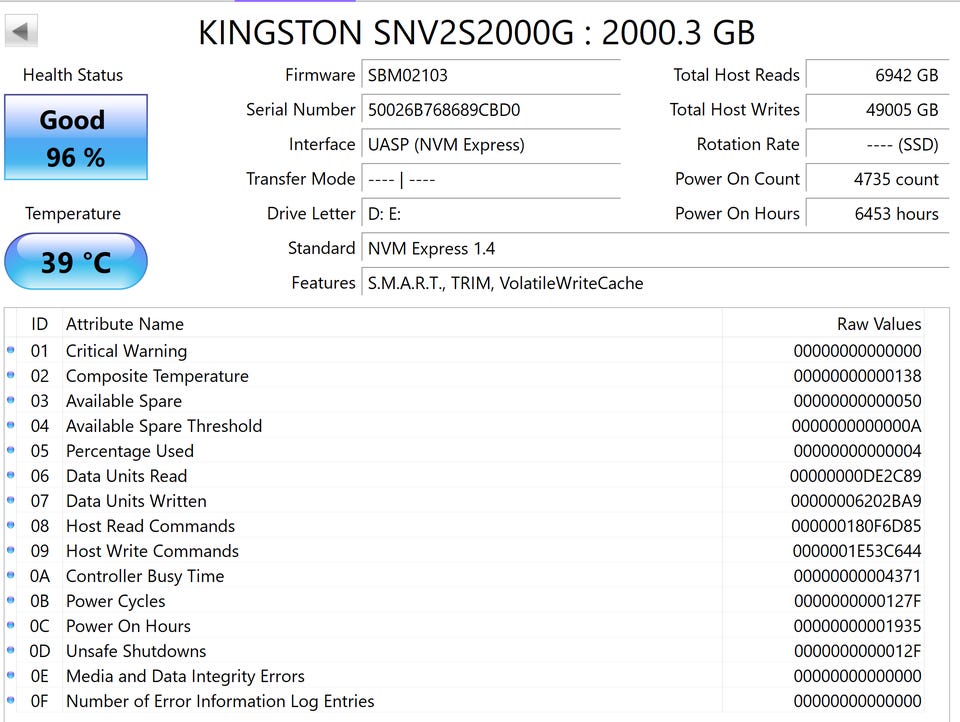
Task: Select the Composite Temperature attribute name
Action: [x=157, y=376]
